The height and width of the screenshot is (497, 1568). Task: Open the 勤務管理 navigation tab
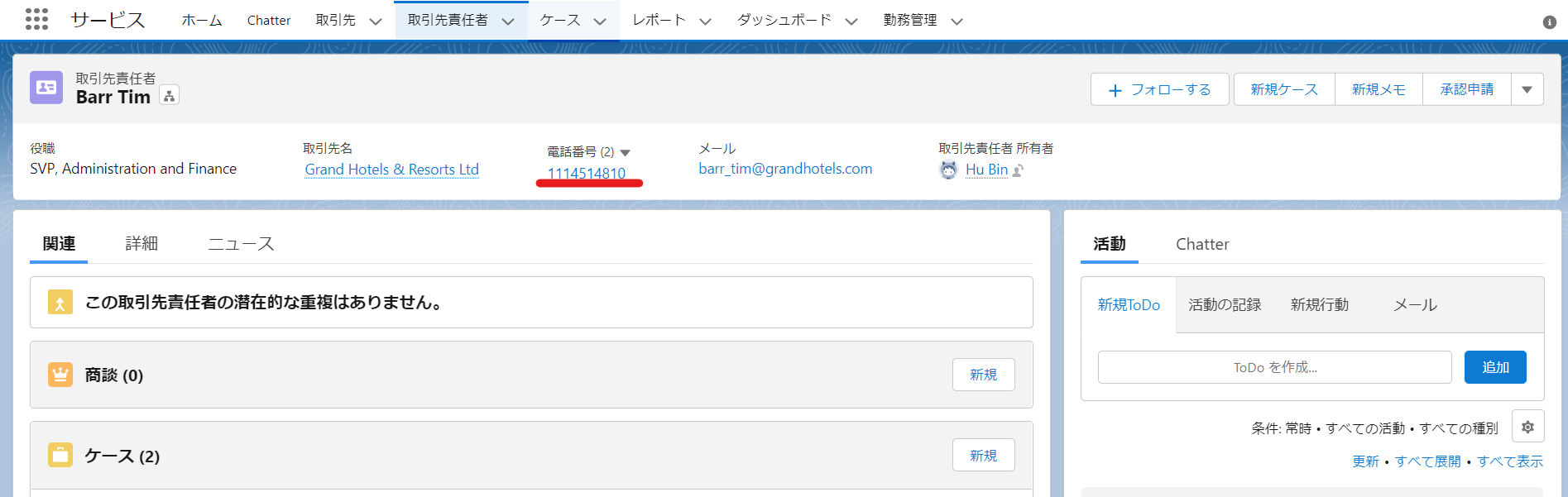pos(910,21)
